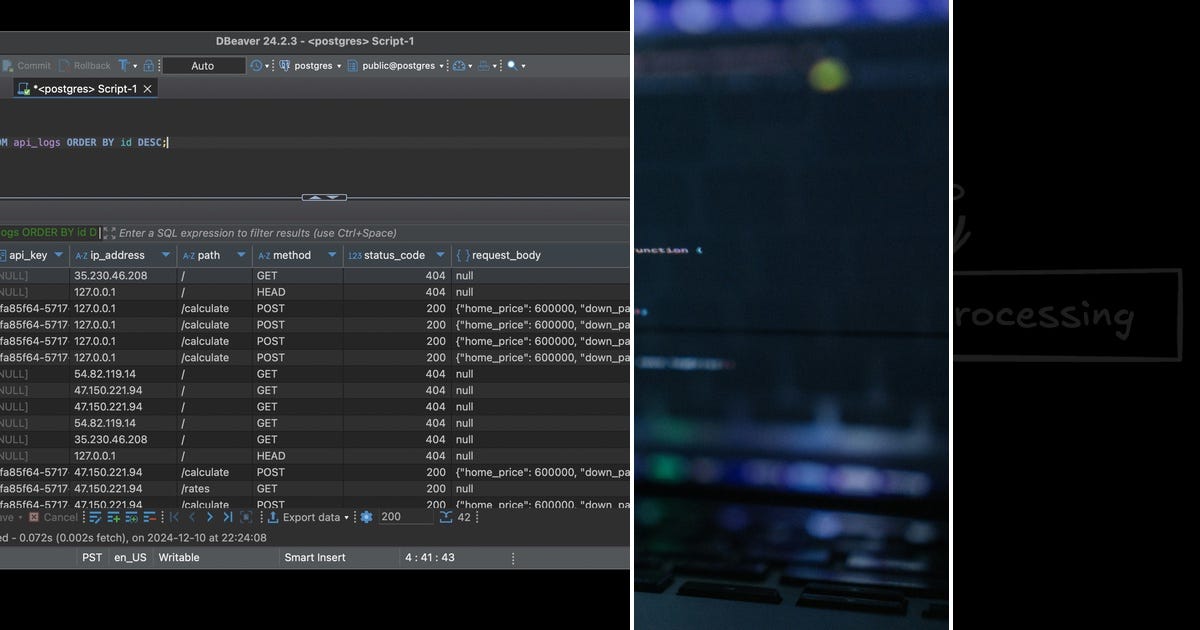Viewport: 1200px width, 630px height.
Task: Go to the last result row
Action: pos(228,517)
